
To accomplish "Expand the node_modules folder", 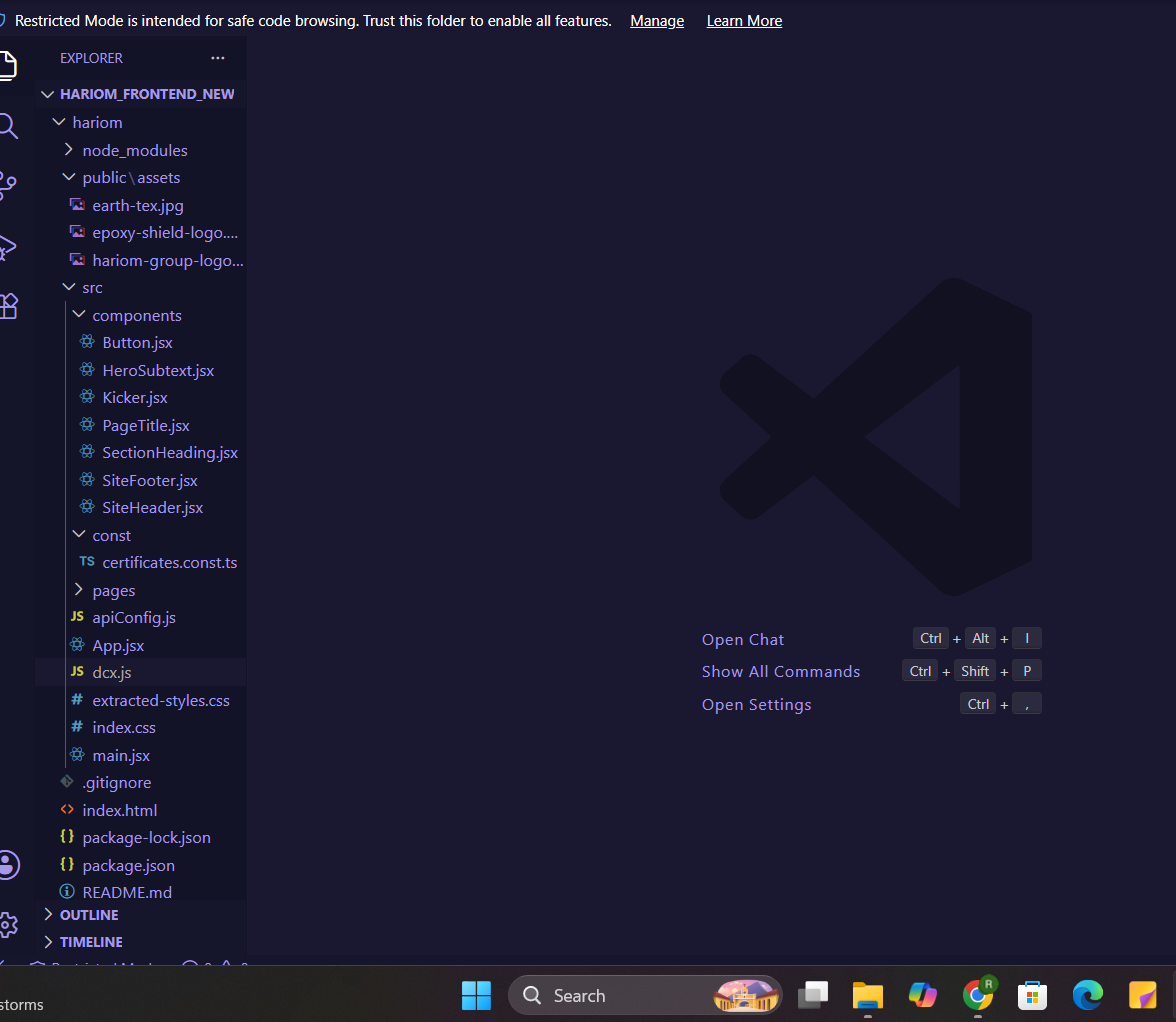I will pos(141,150).
